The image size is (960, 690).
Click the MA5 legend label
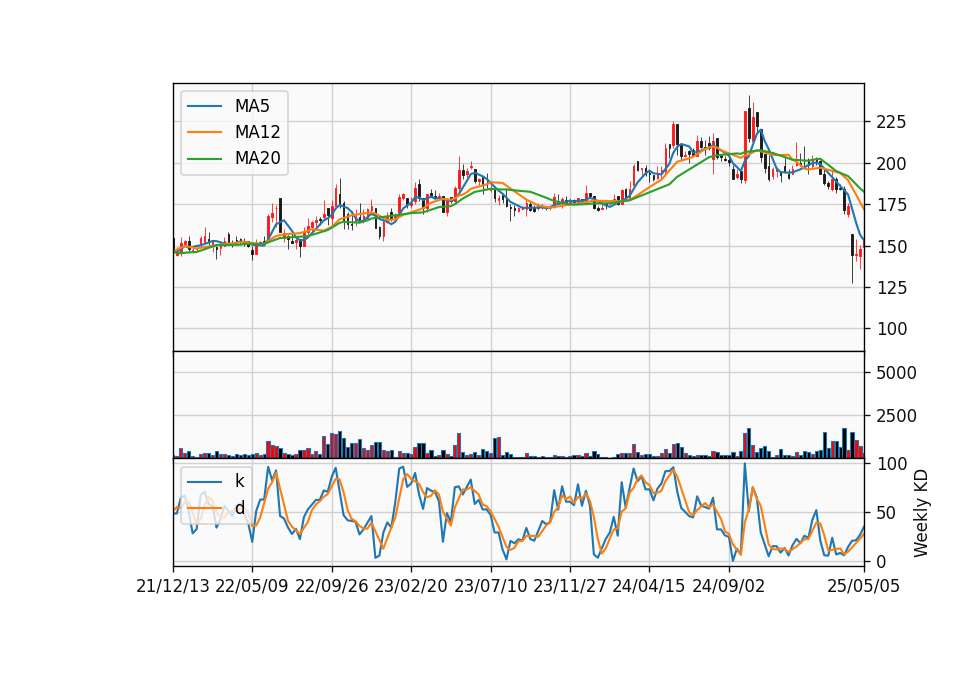tap(252, 106)
